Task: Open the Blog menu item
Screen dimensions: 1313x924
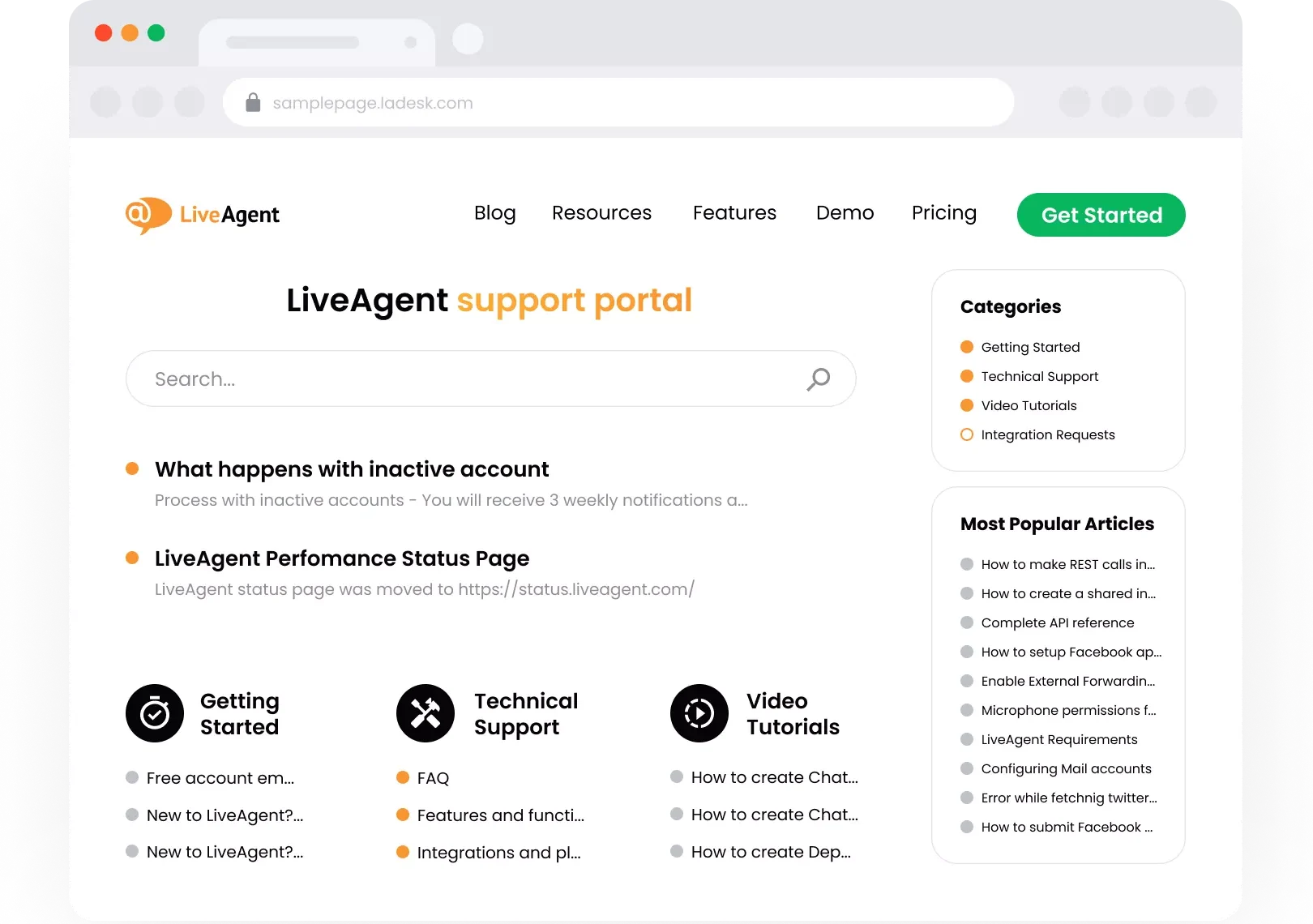Action: click(495, 213)
